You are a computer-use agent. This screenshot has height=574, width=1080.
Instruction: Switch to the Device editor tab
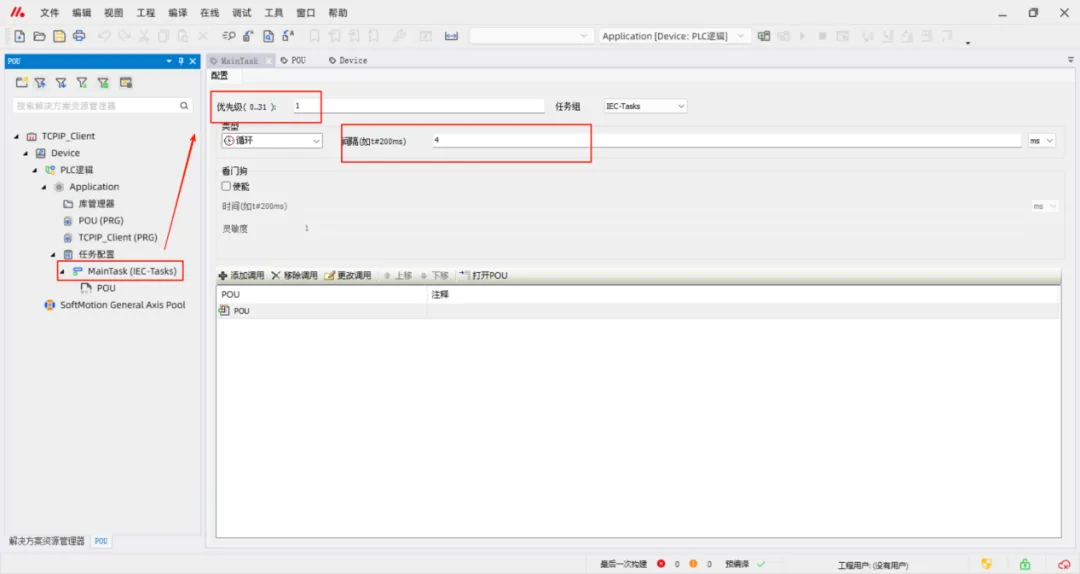[x=349, y=61]
